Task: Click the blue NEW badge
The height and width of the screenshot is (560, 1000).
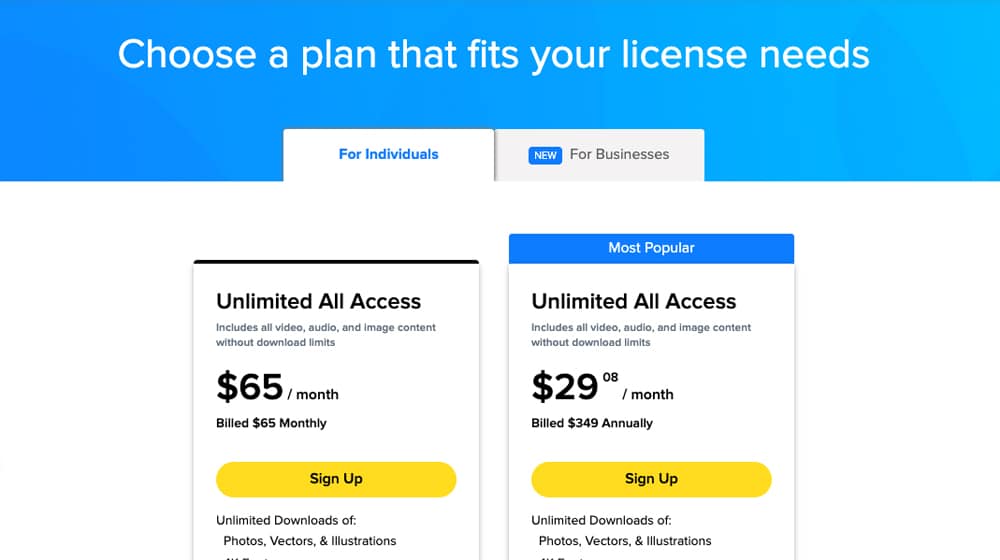Action: click(545, 155)
